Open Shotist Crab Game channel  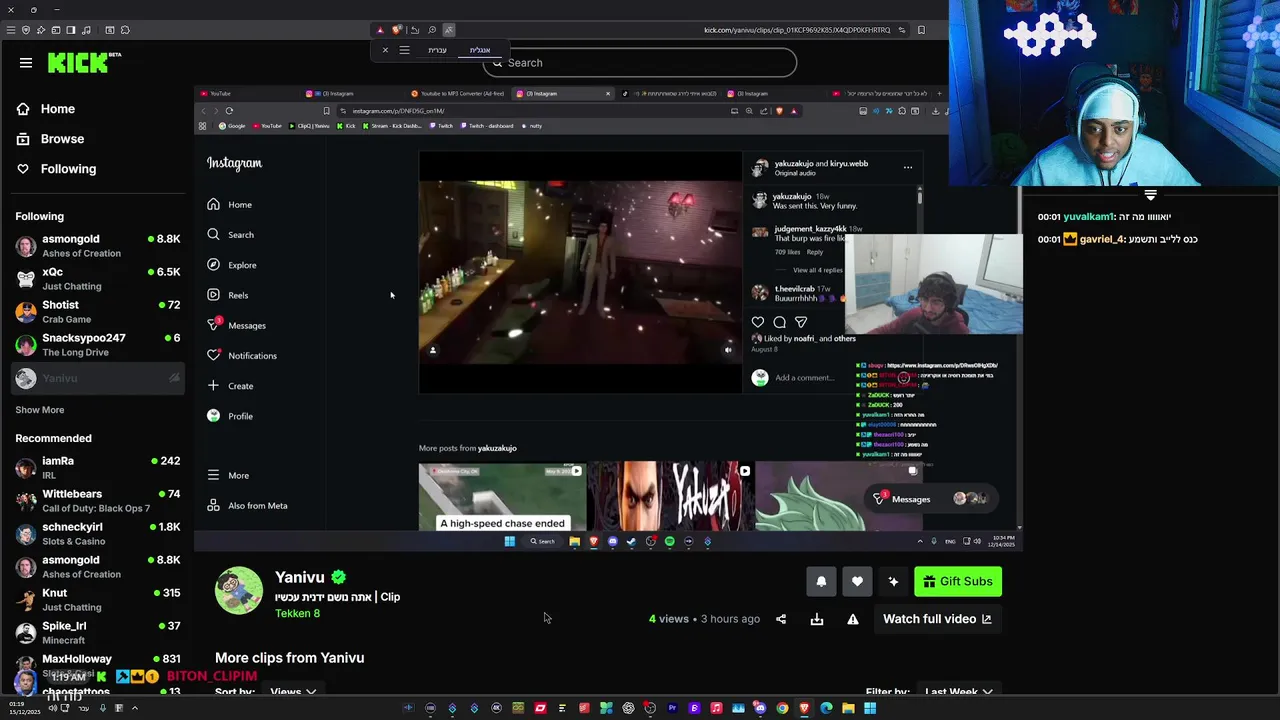coord(97,312)
